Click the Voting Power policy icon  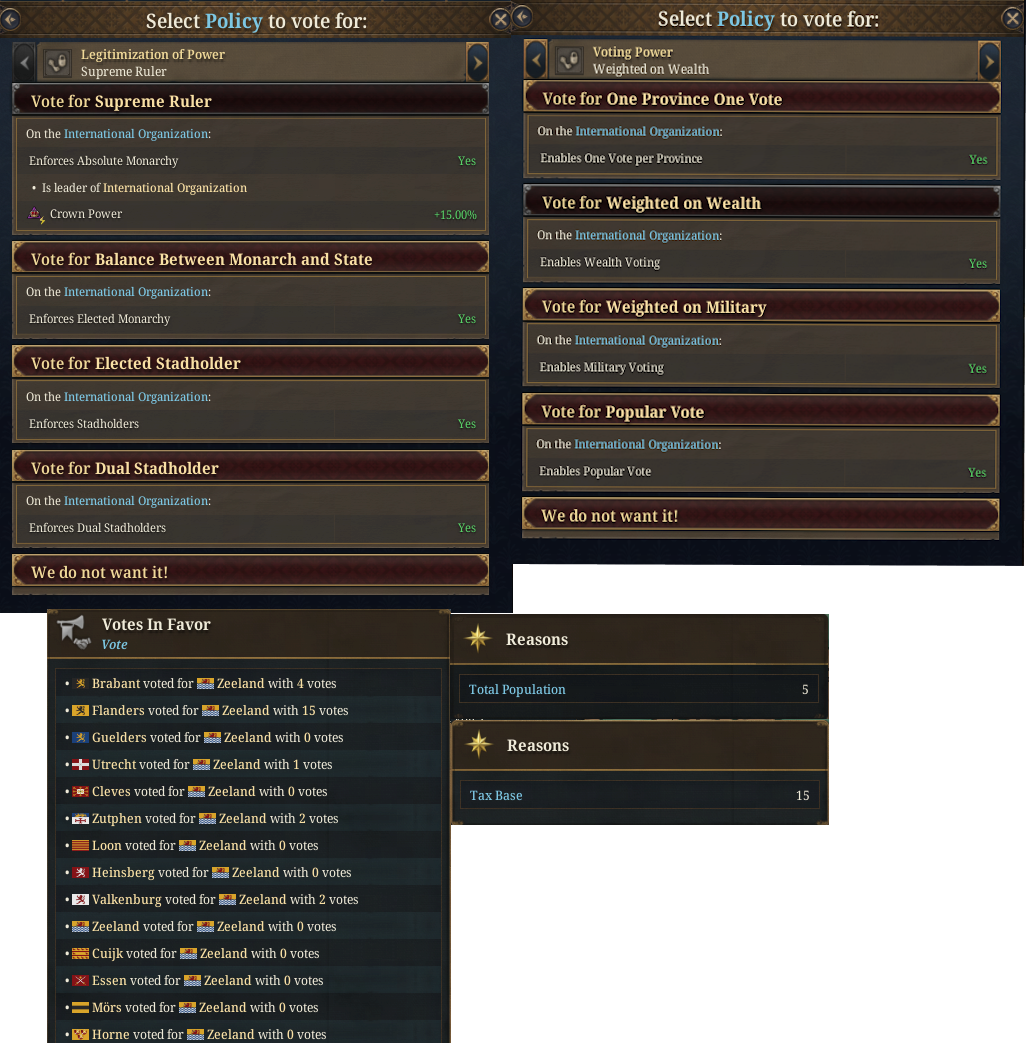[569, 60]
